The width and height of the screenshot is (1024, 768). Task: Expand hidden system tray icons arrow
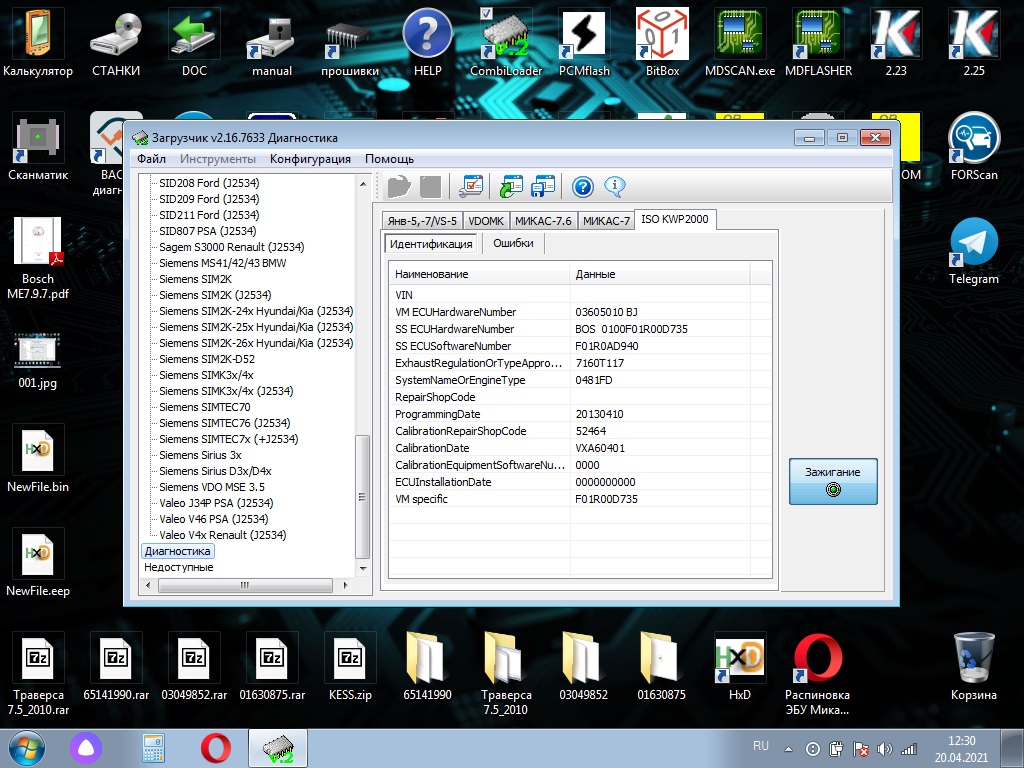click(790, 748)
